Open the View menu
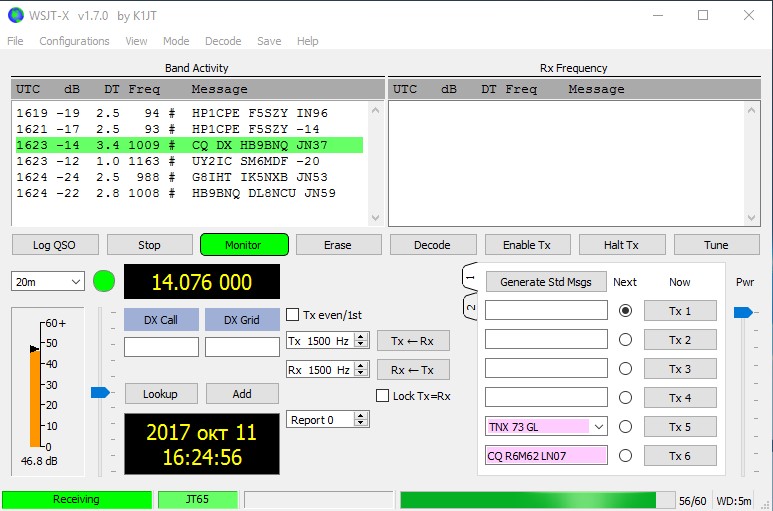The width and height of the screenshot is (773, 511). (136, 41)
